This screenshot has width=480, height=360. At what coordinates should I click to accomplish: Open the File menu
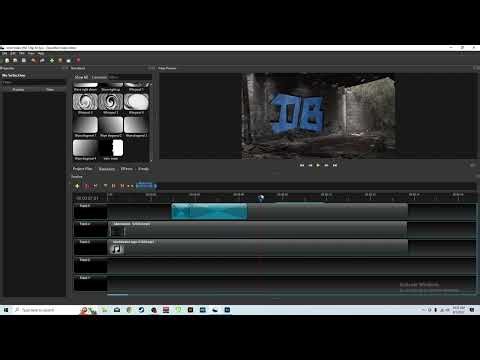5,53
